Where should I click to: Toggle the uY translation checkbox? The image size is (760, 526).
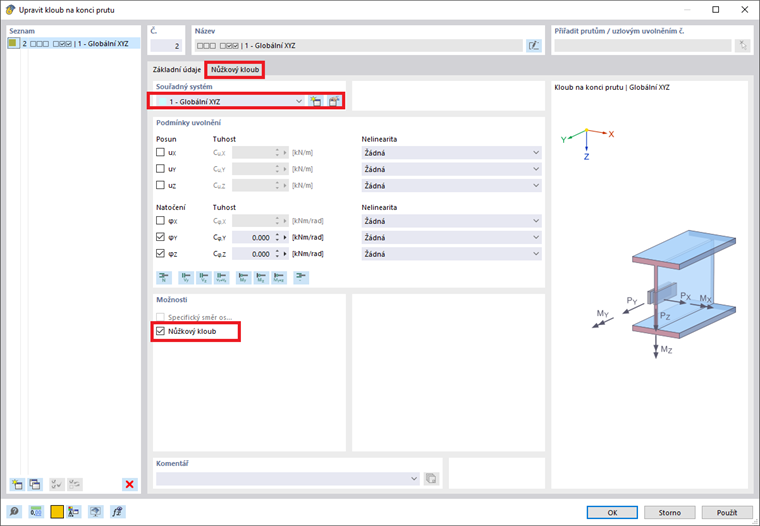160,169
